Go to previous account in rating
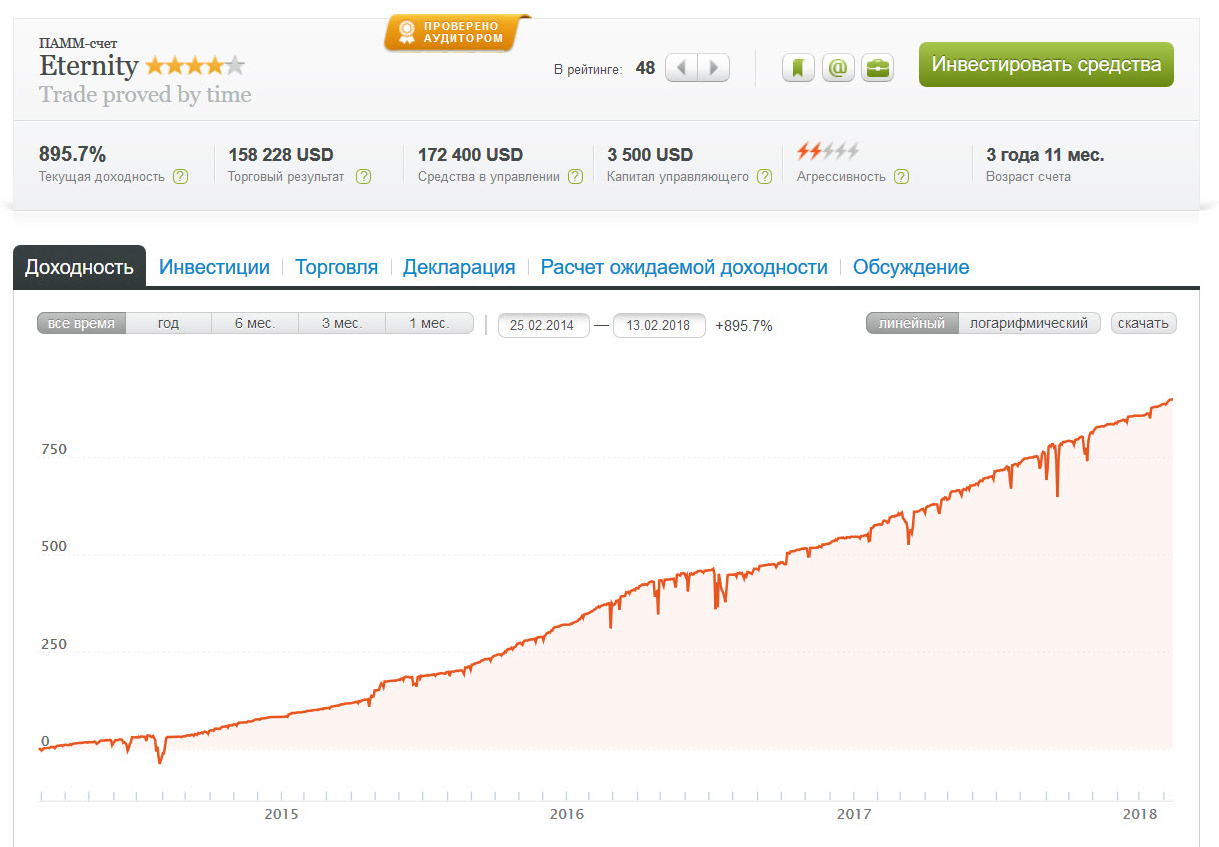 click(681, 68)
